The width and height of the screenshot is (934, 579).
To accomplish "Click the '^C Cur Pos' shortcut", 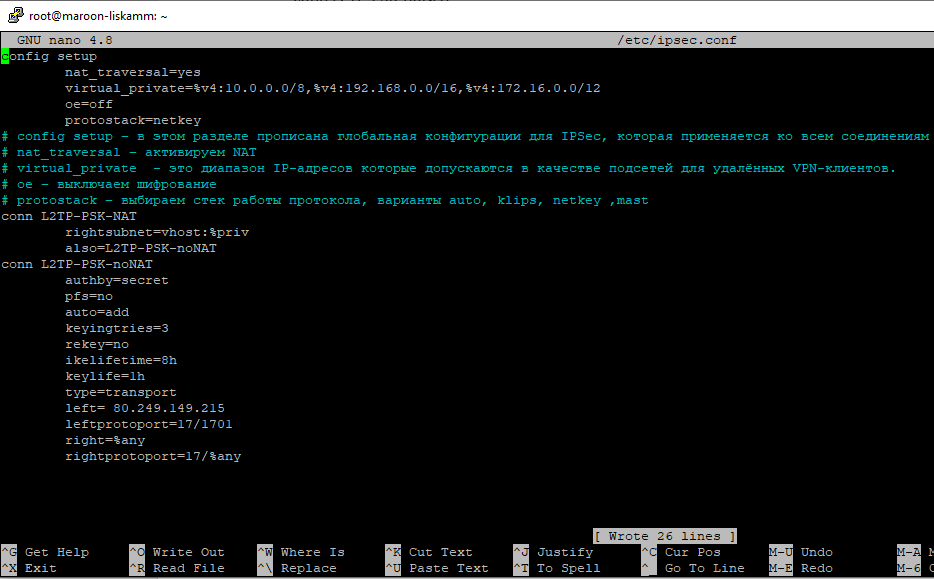I will click(681, 553).
